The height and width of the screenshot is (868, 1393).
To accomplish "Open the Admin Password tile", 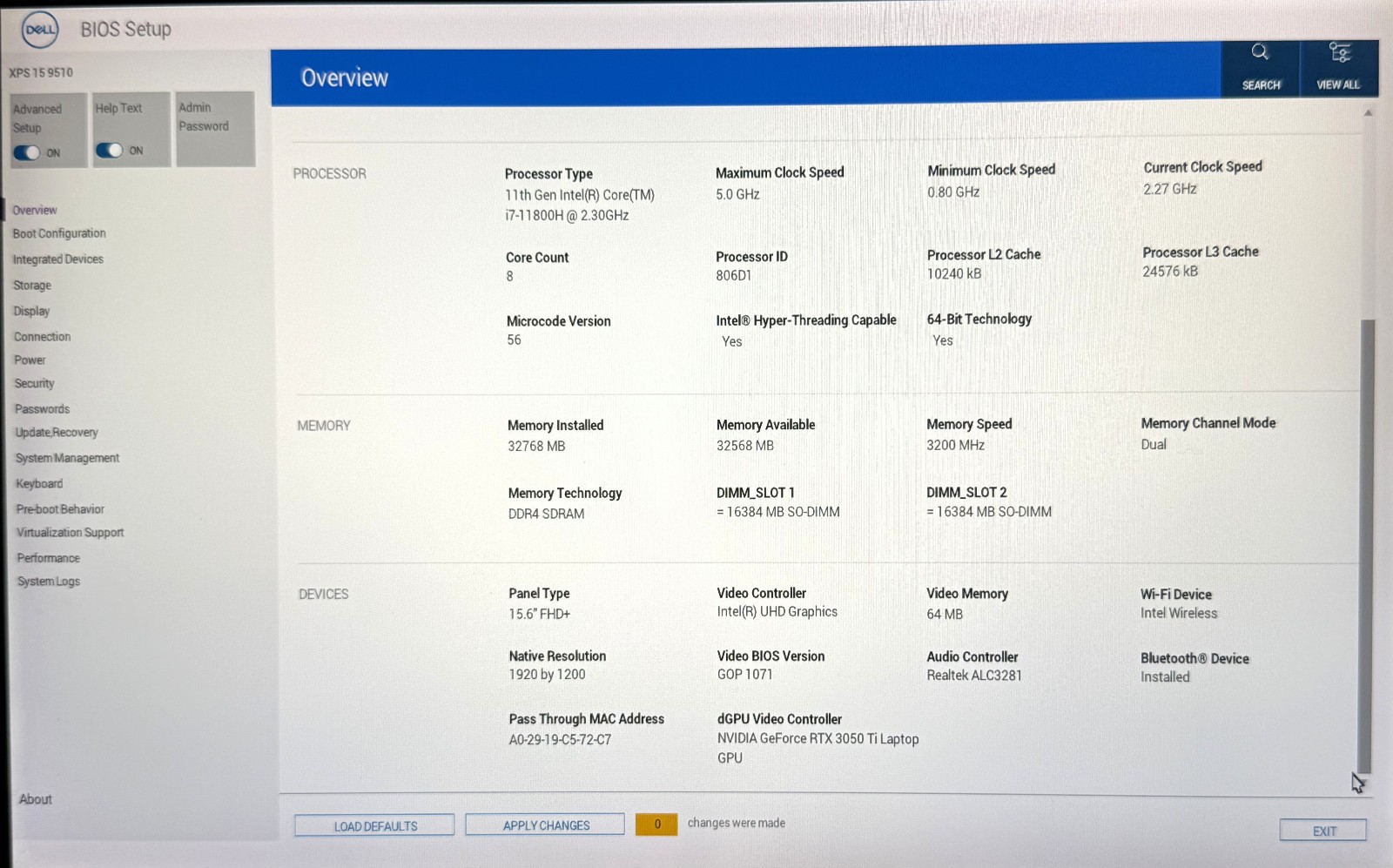I will pos(215,129).
